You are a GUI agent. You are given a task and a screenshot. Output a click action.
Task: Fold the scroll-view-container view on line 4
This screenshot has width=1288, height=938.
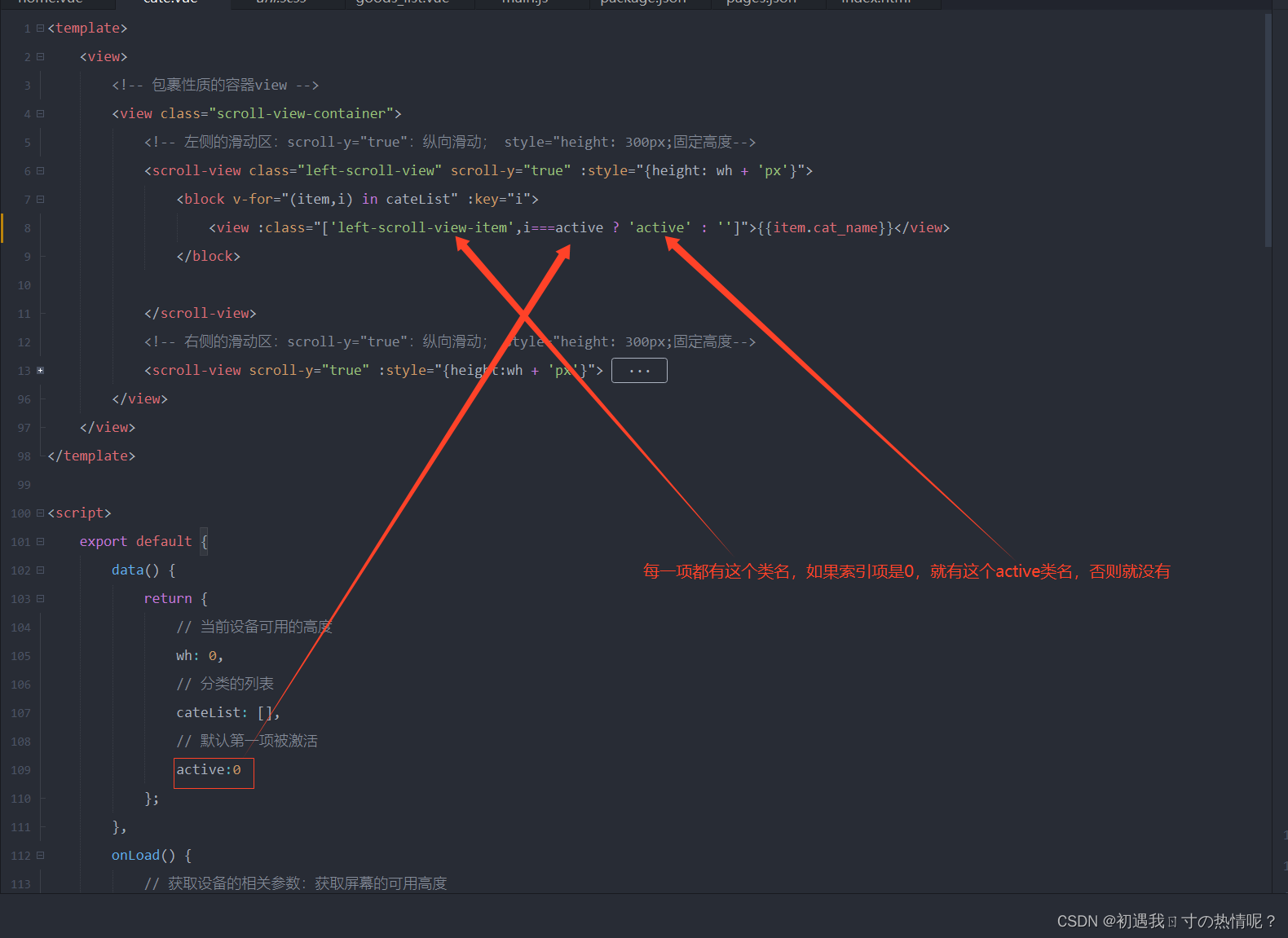(40, 114)
